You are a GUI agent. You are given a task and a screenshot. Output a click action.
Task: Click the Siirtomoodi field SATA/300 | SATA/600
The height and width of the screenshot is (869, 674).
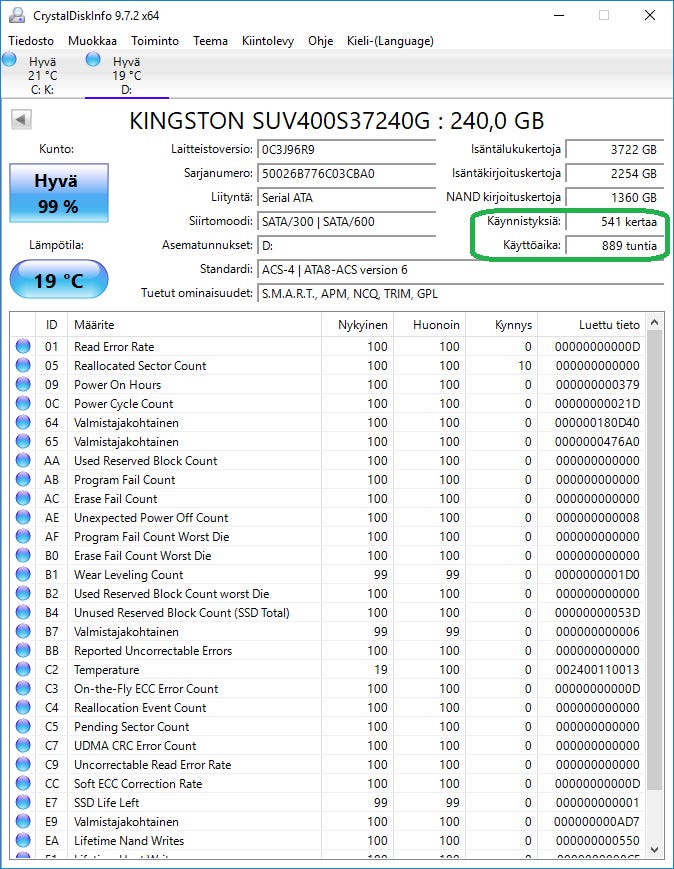(346, 222)
